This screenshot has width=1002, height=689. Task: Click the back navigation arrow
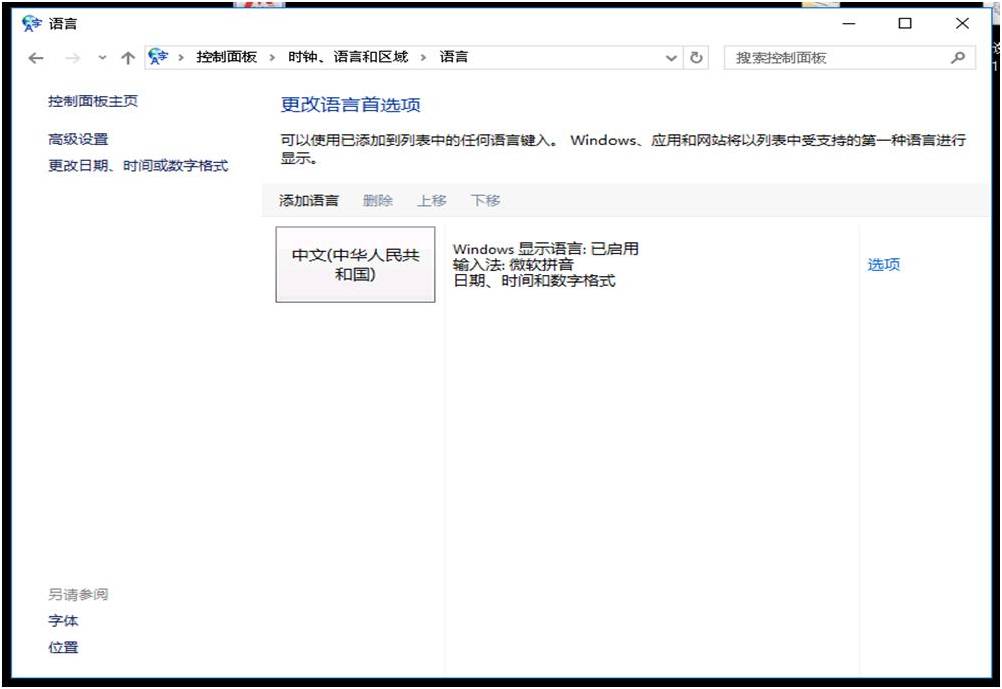point(36,58)
